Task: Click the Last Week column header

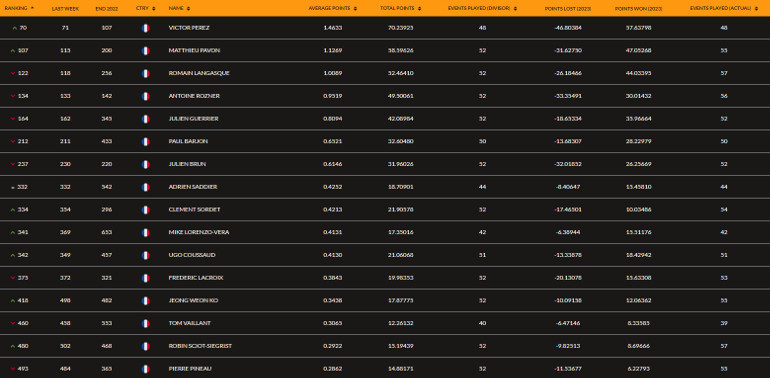Action: 65,8
